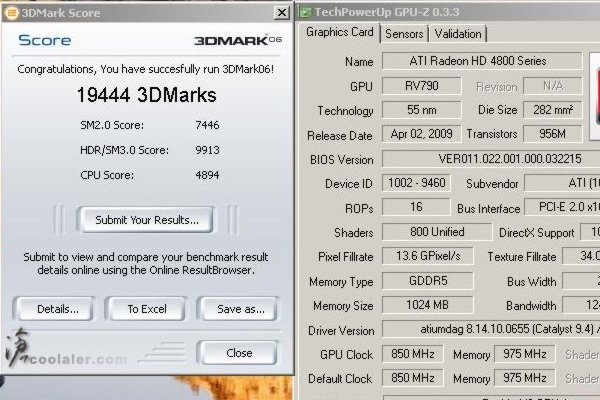The image size is (600, 400).
Task: Click the Default Clock field 850 MHz
Action: [412, 378]
